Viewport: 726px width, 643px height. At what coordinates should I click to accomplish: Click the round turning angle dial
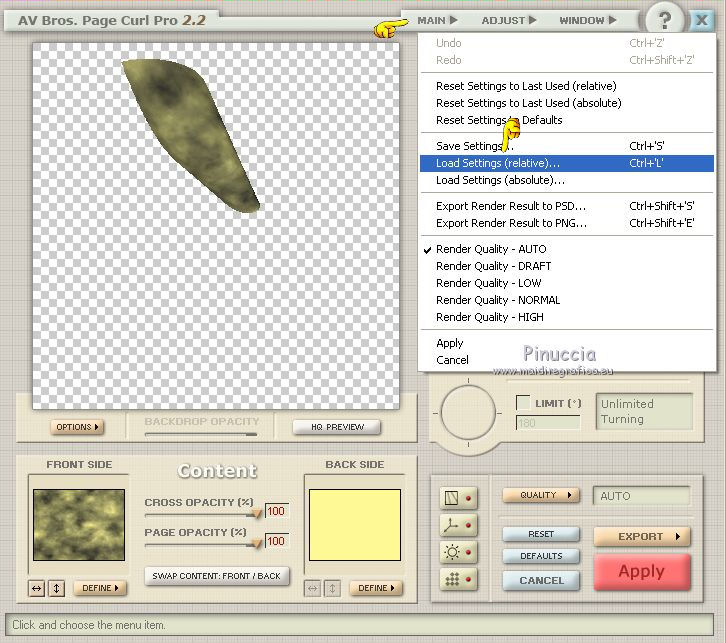469,413
